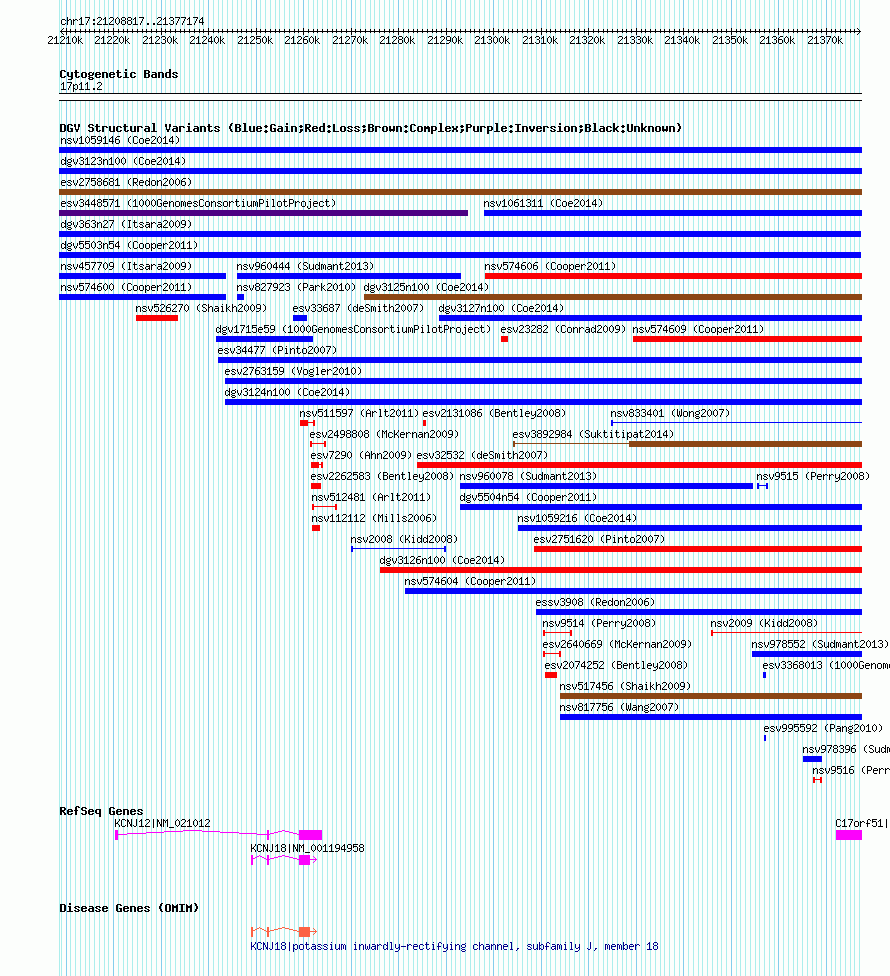Viewport: 890px width, 976px height.
Task: Select the orange KCNJ18 disease gene glyph
Action: tap(284, 931)
